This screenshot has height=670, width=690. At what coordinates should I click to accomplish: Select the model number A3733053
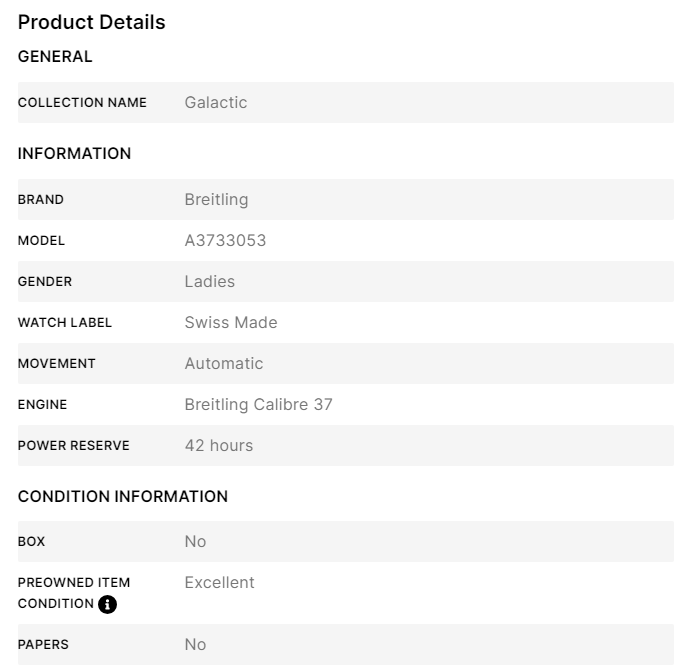point(225,240)
